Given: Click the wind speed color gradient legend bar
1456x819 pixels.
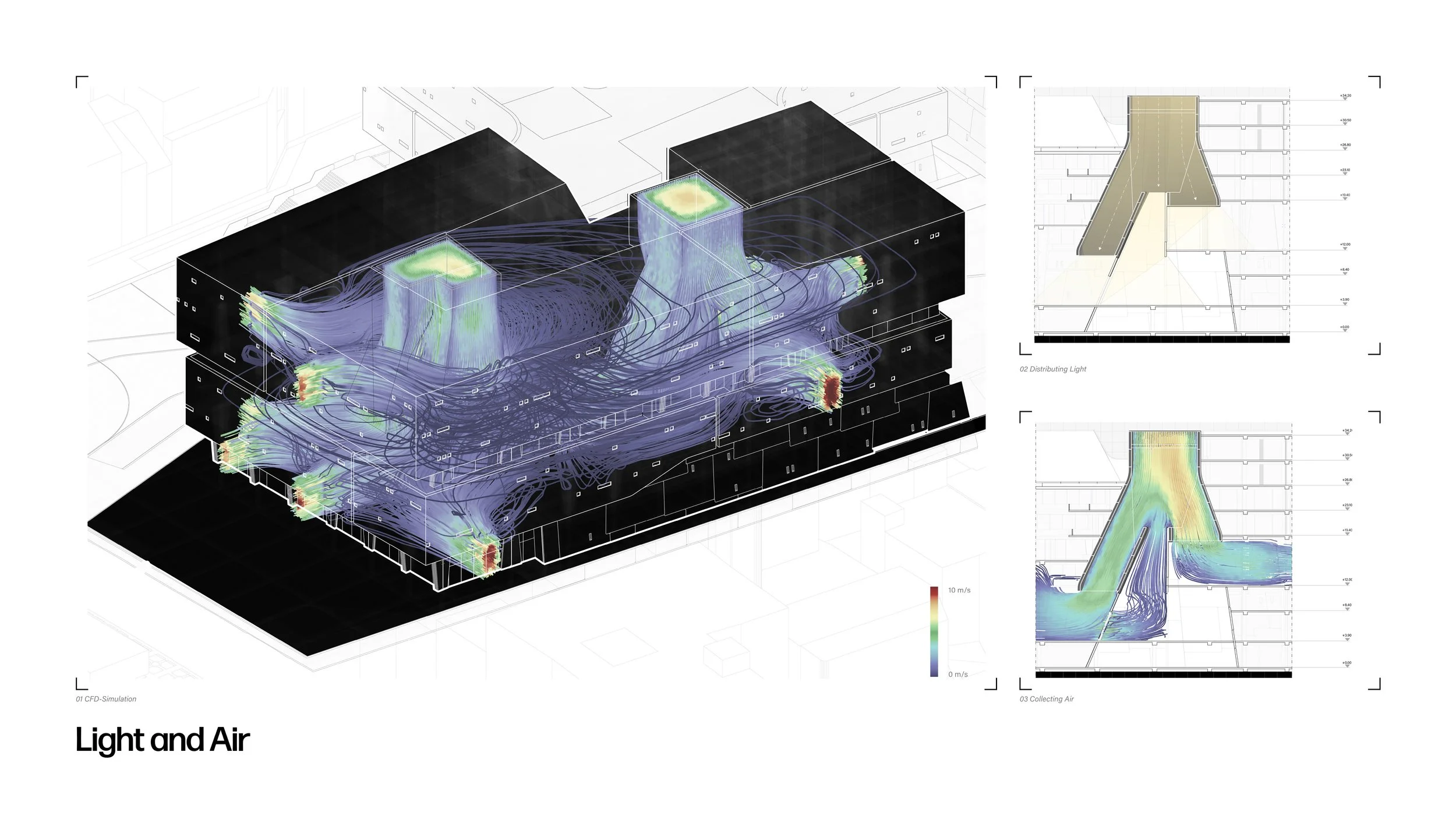Looking at the screenshot, I should click(x=934, y=631).
